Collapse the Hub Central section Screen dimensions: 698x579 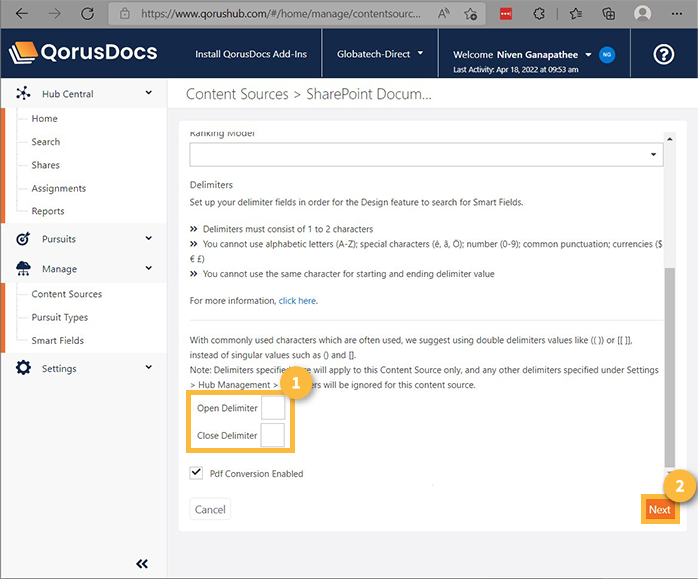pos(148,93)
